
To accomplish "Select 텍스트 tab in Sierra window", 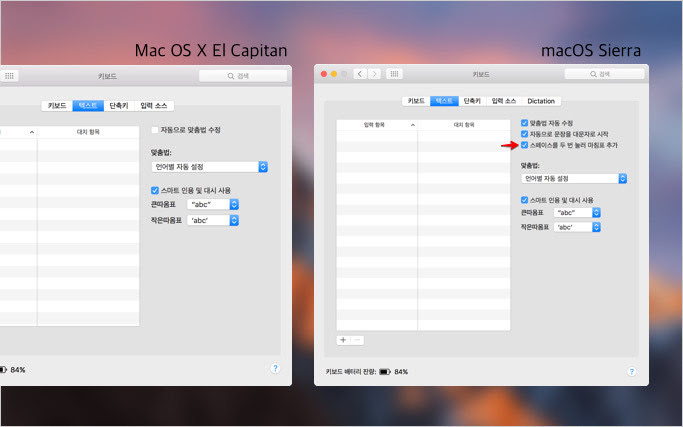I will [x=444, y=101].
